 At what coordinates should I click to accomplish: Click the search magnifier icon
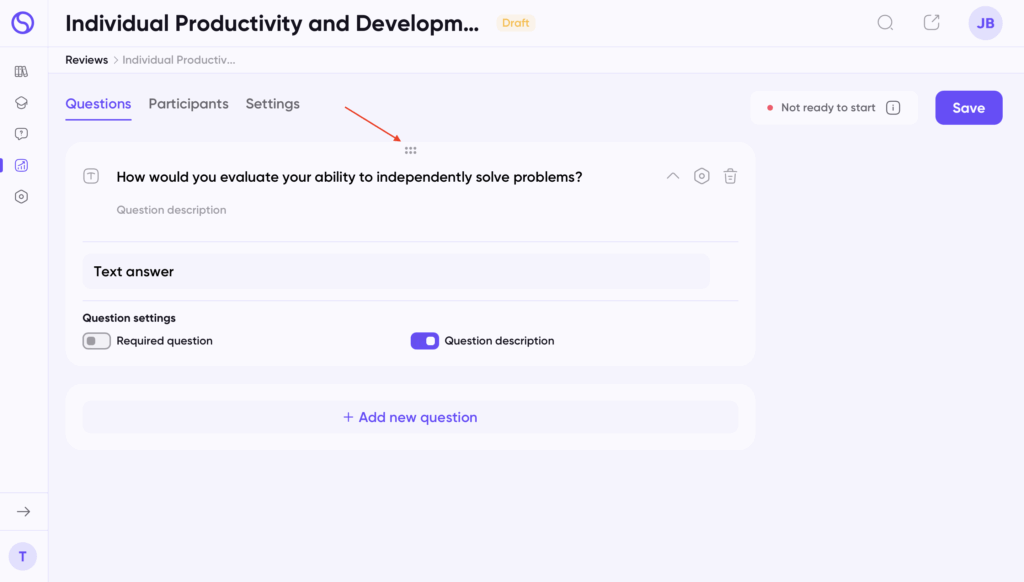(885, 23)
